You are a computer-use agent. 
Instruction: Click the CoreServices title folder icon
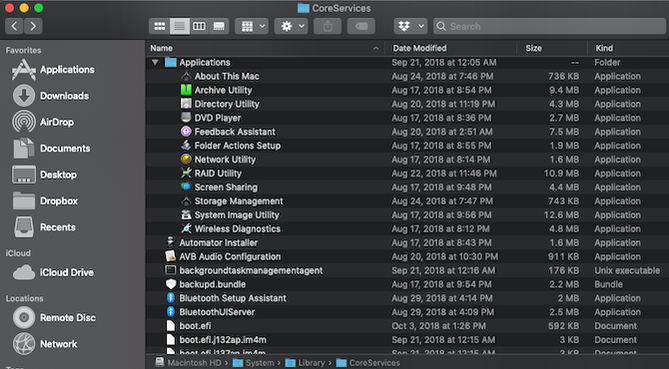(303, 8)
